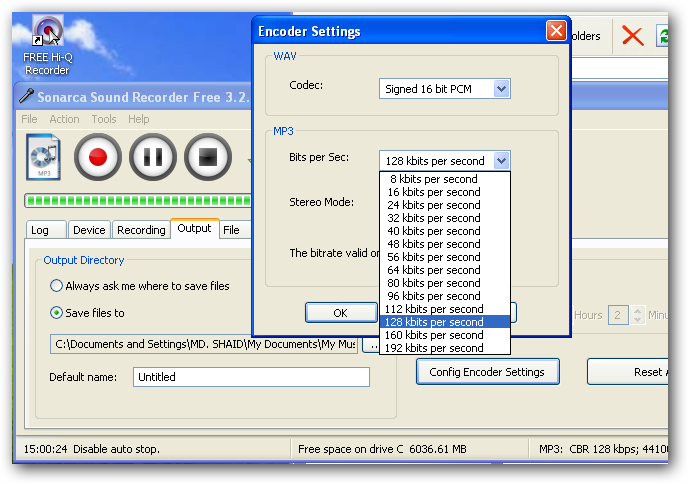Choose 48 kbits per second
The image size is (688, 484).
(444, 244)
